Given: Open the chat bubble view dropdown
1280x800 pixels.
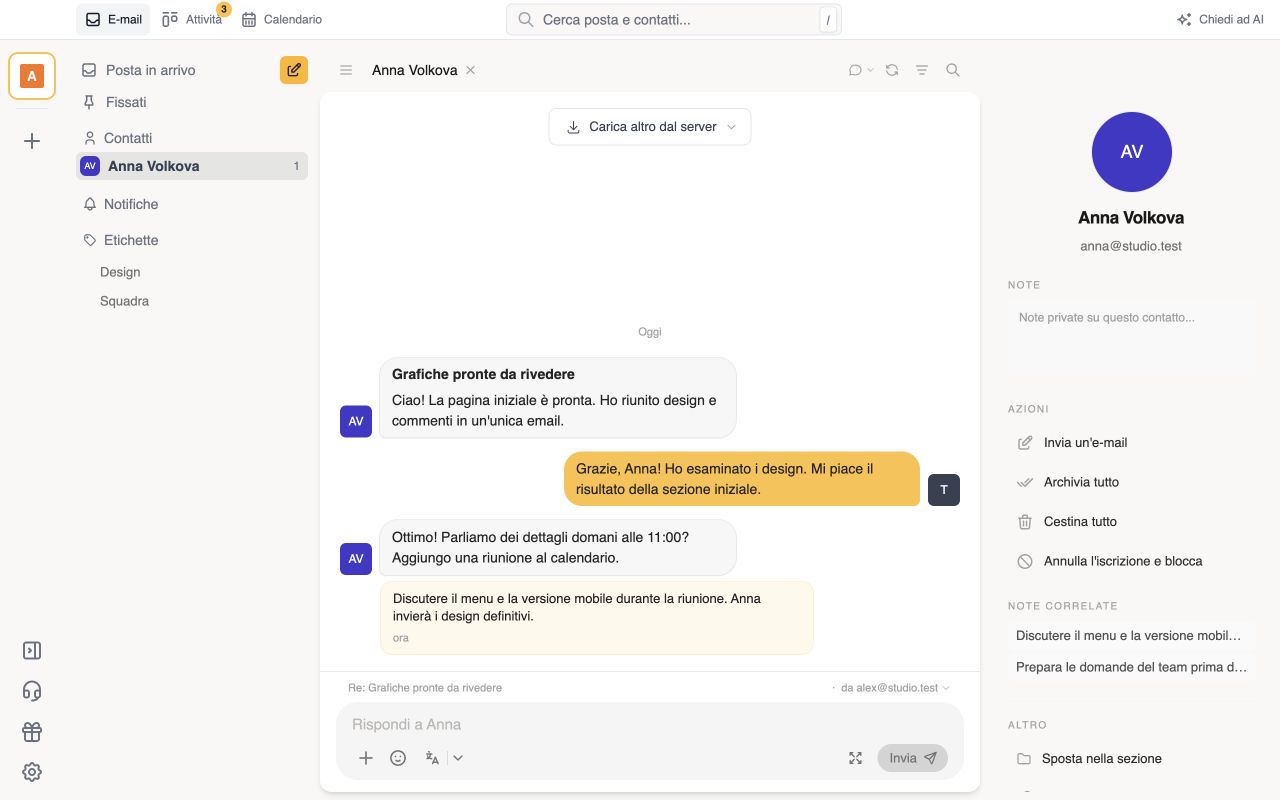Looking at the screenshot, I should click(x=860, y=70).
